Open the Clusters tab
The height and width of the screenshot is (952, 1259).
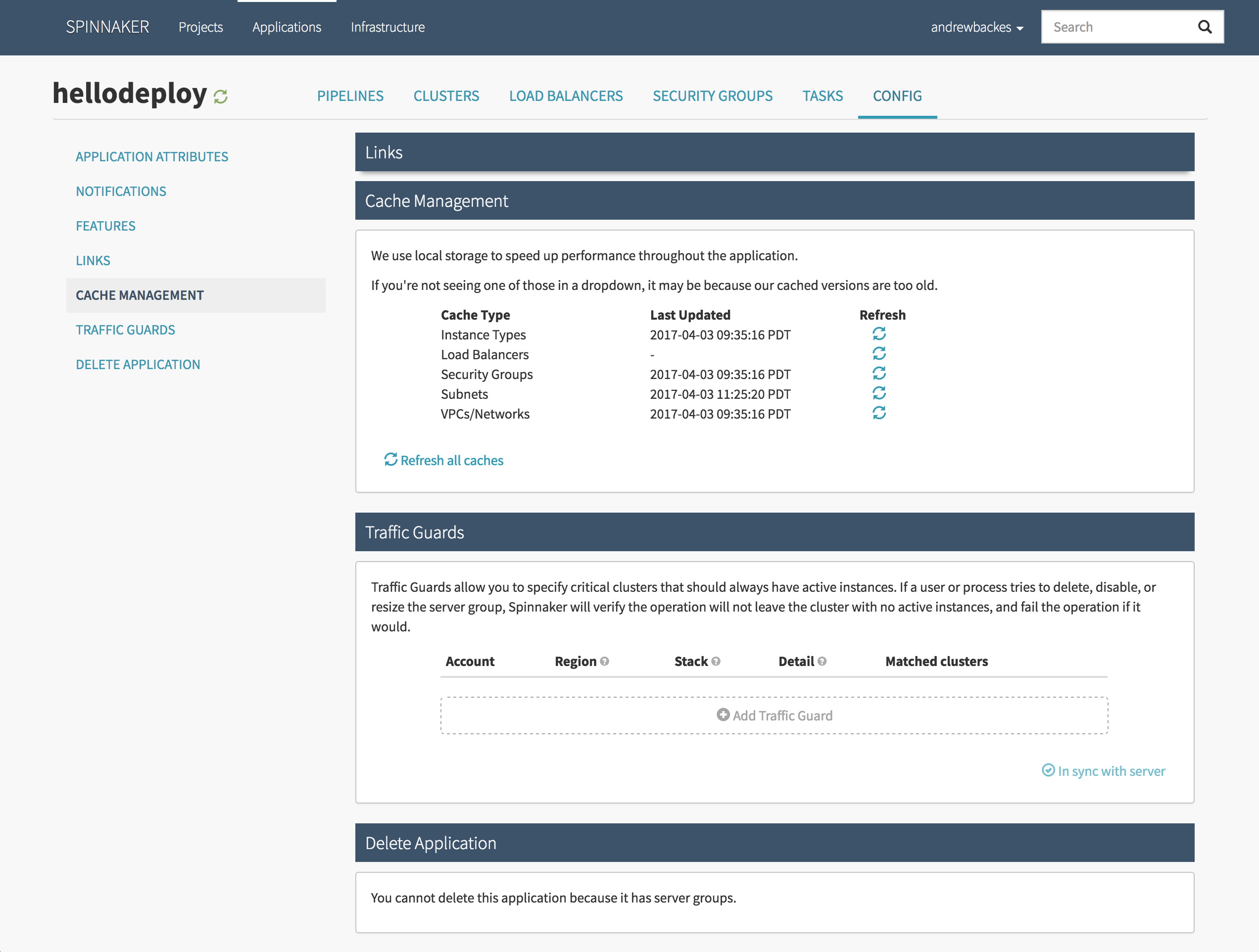click(446, 95)
